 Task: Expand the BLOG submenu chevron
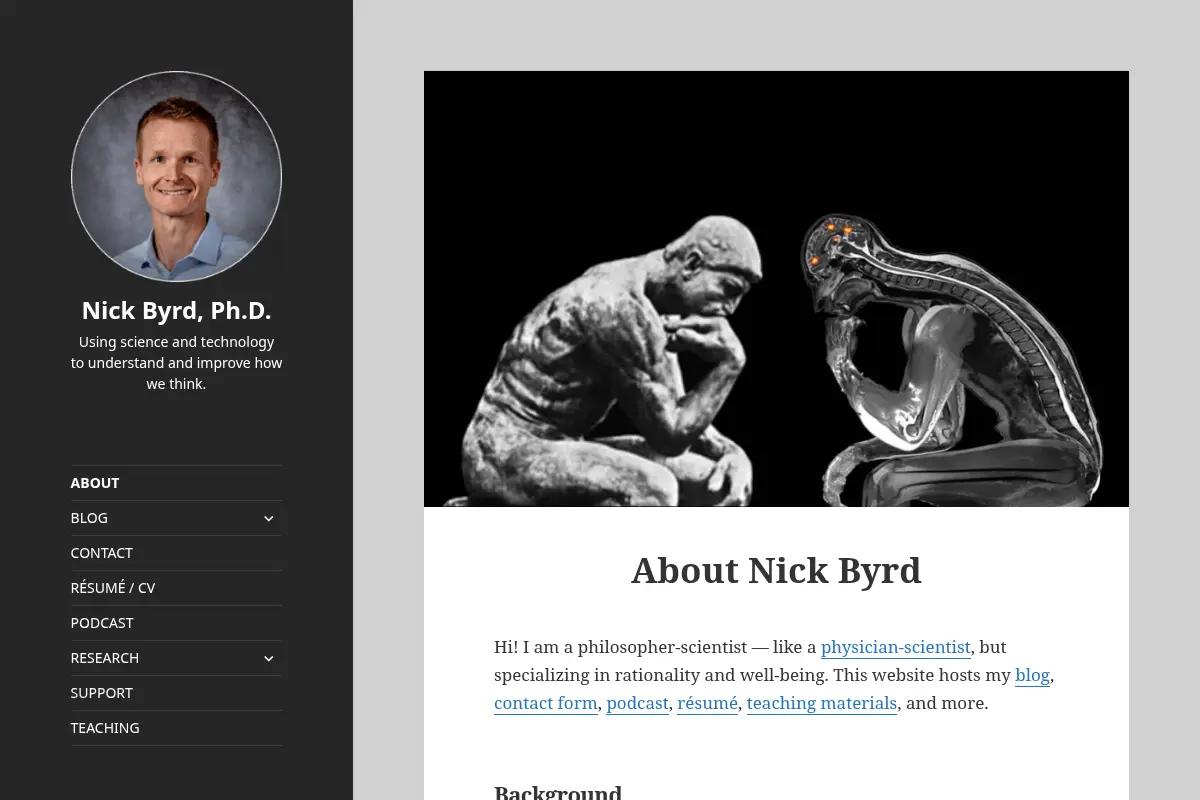click(x=268, y=518)
